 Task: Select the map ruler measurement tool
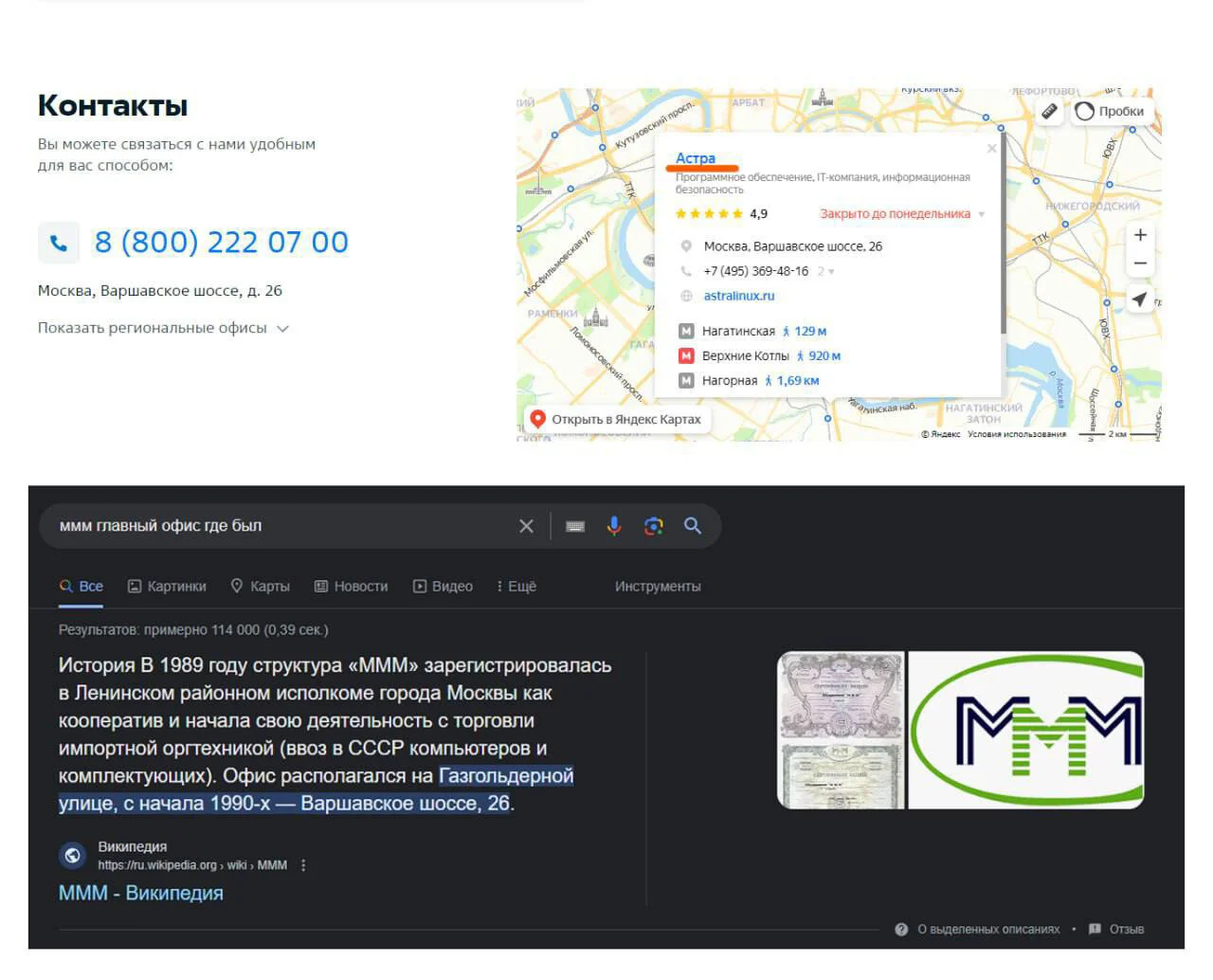1049,111
